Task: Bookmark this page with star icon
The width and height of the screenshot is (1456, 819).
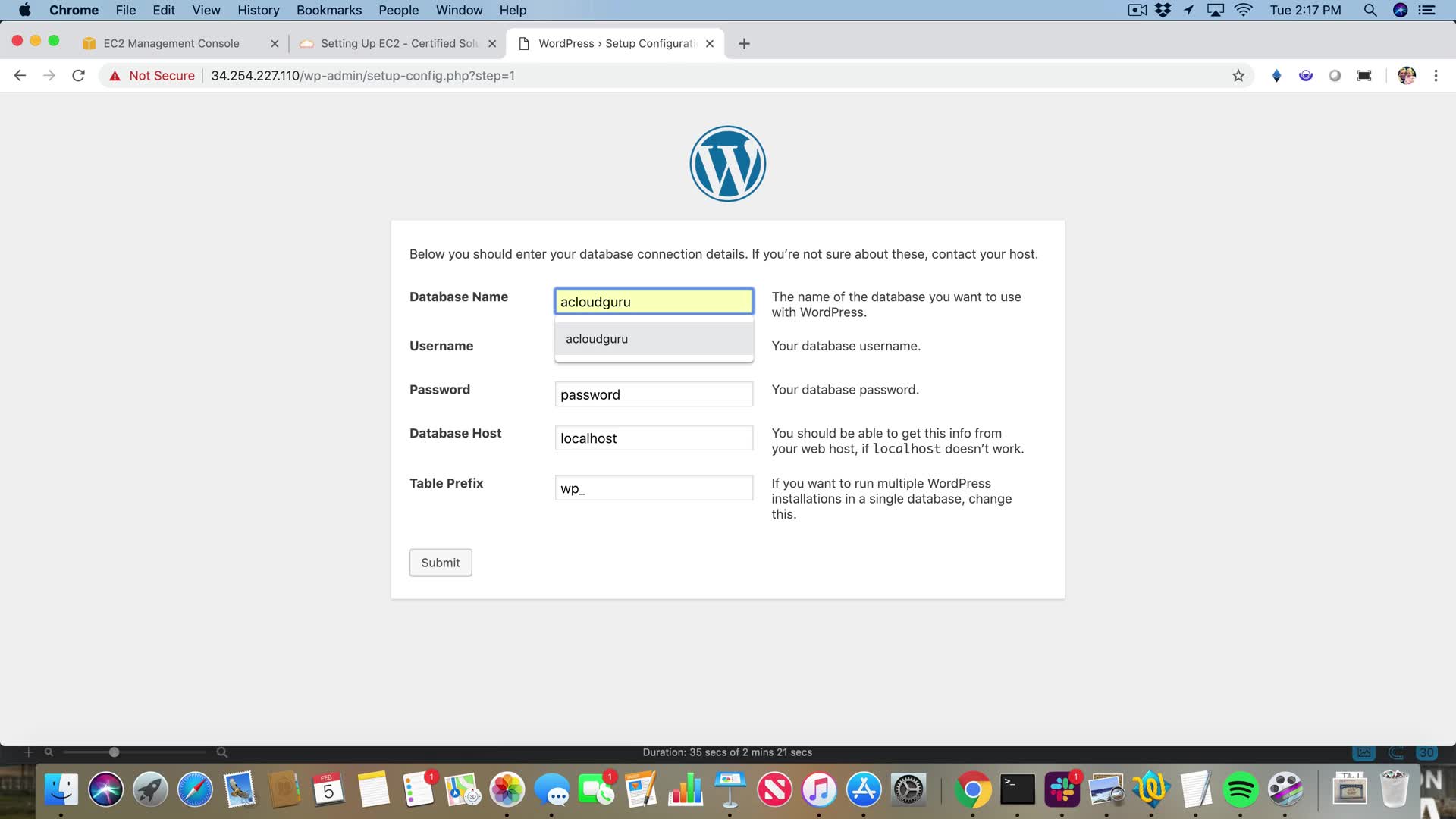Action: (x=1238, y=76)
